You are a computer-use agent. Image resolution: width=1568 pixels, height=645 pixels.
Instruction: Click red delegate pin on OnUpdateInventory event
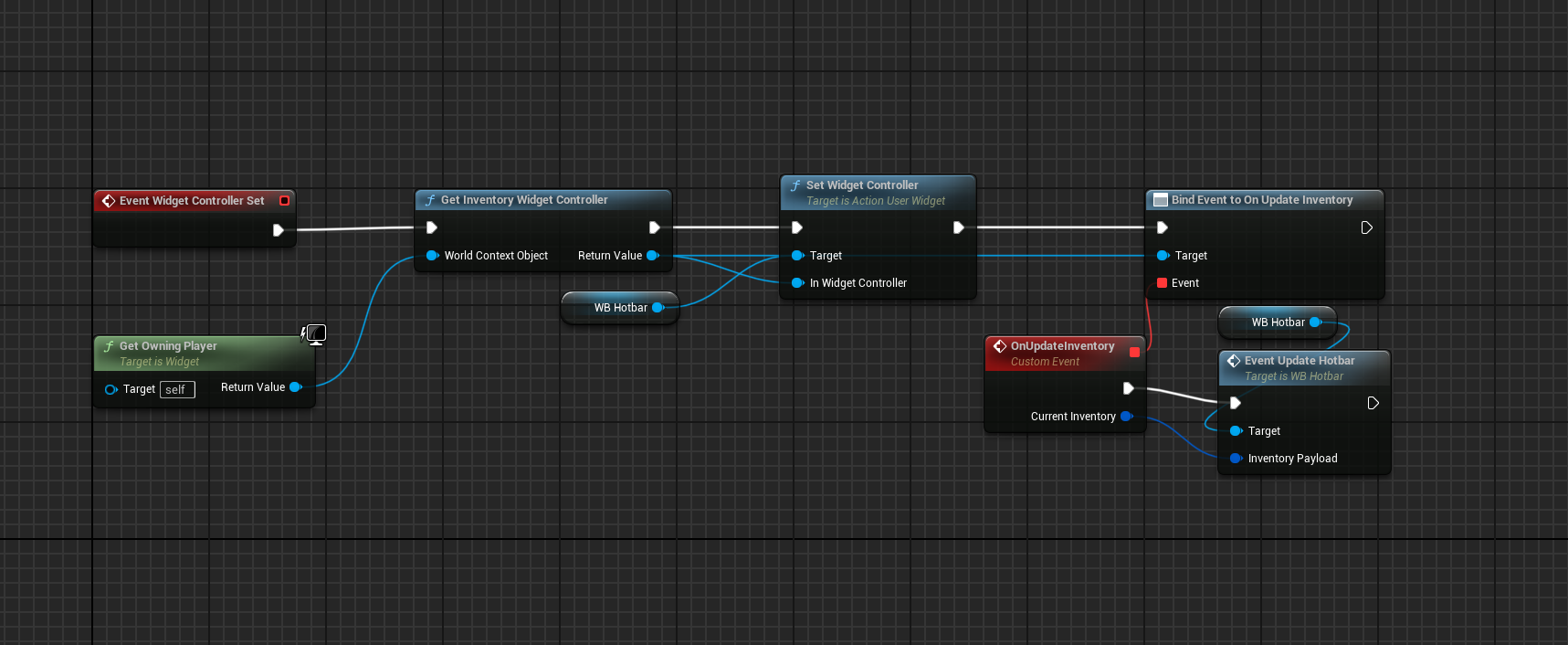pos(1134,352)
